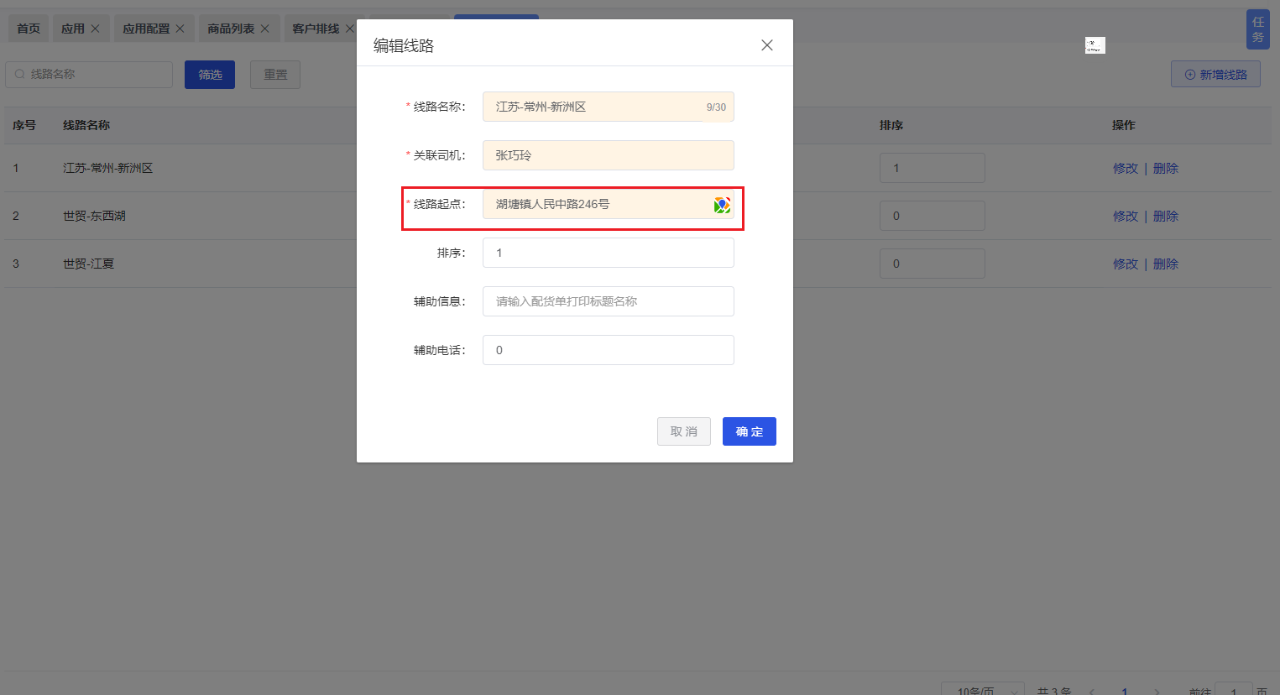Click the 线路名称 field in dialog
The image size is (1280, 695).
tap(595, 107)
